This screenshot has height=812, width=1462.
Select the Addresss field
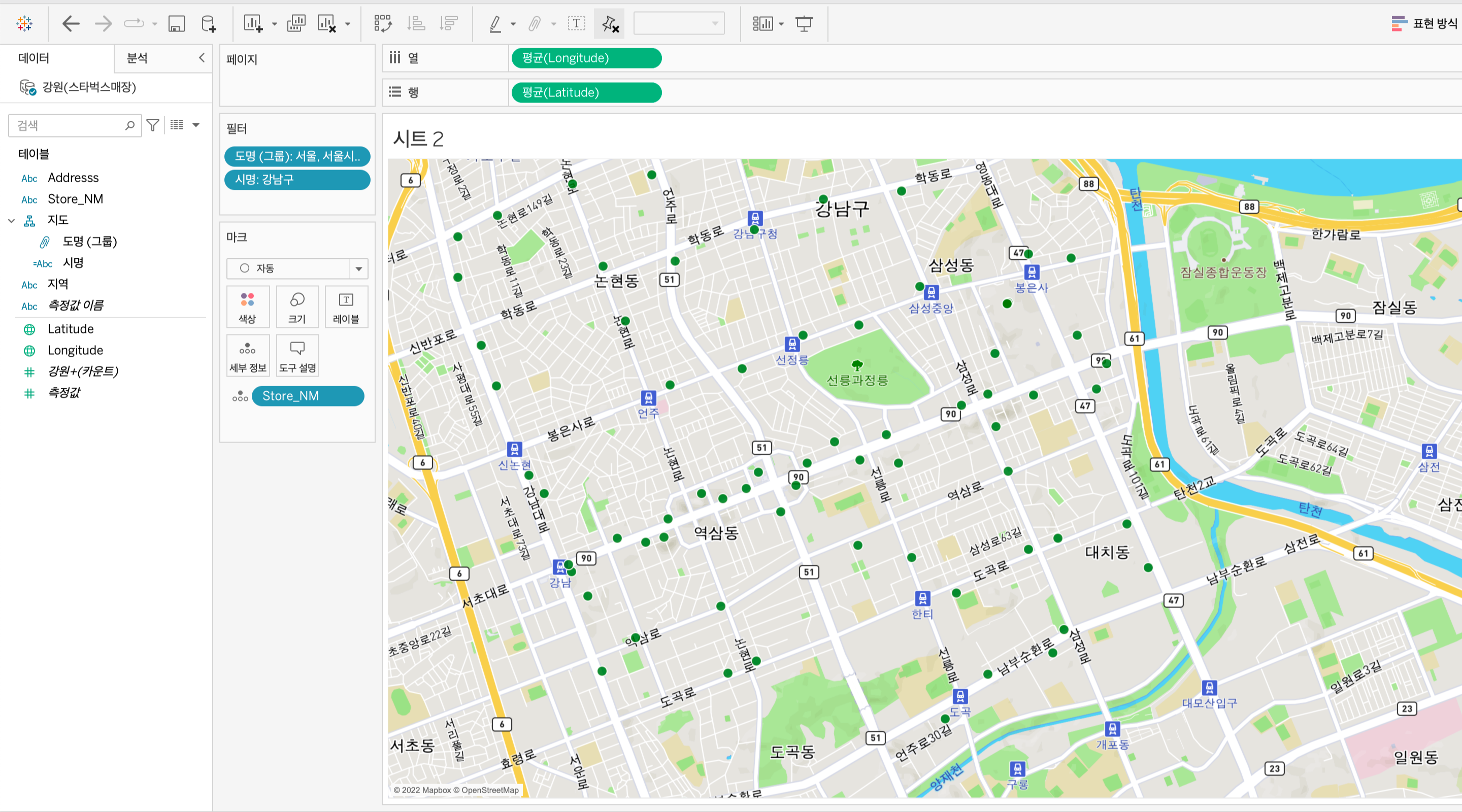coord(73,178)
